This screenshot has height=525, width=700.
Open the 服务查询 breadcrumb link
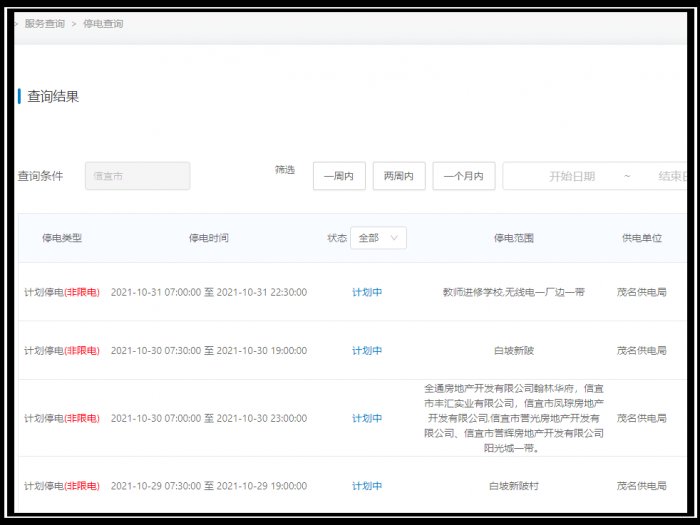pos(45,24)
